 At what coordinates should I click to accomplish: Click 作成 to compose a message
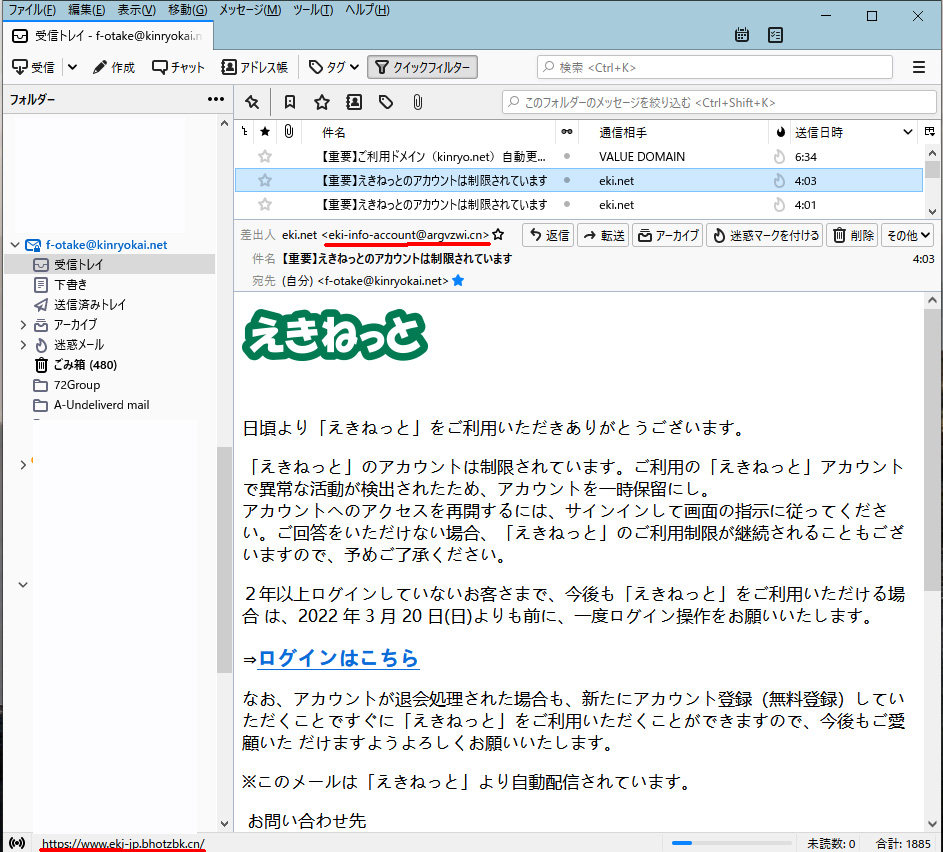pos(114,67)
